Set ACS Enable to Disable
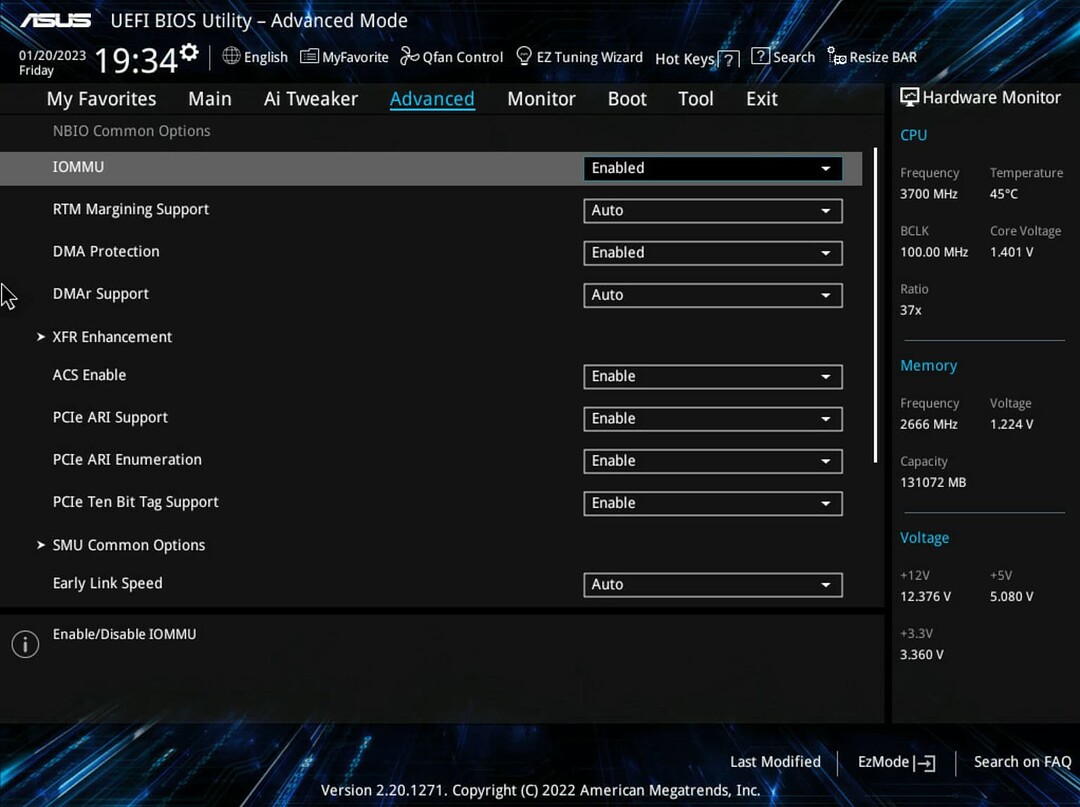The image size is (1080, 807). tap(712, 377)
